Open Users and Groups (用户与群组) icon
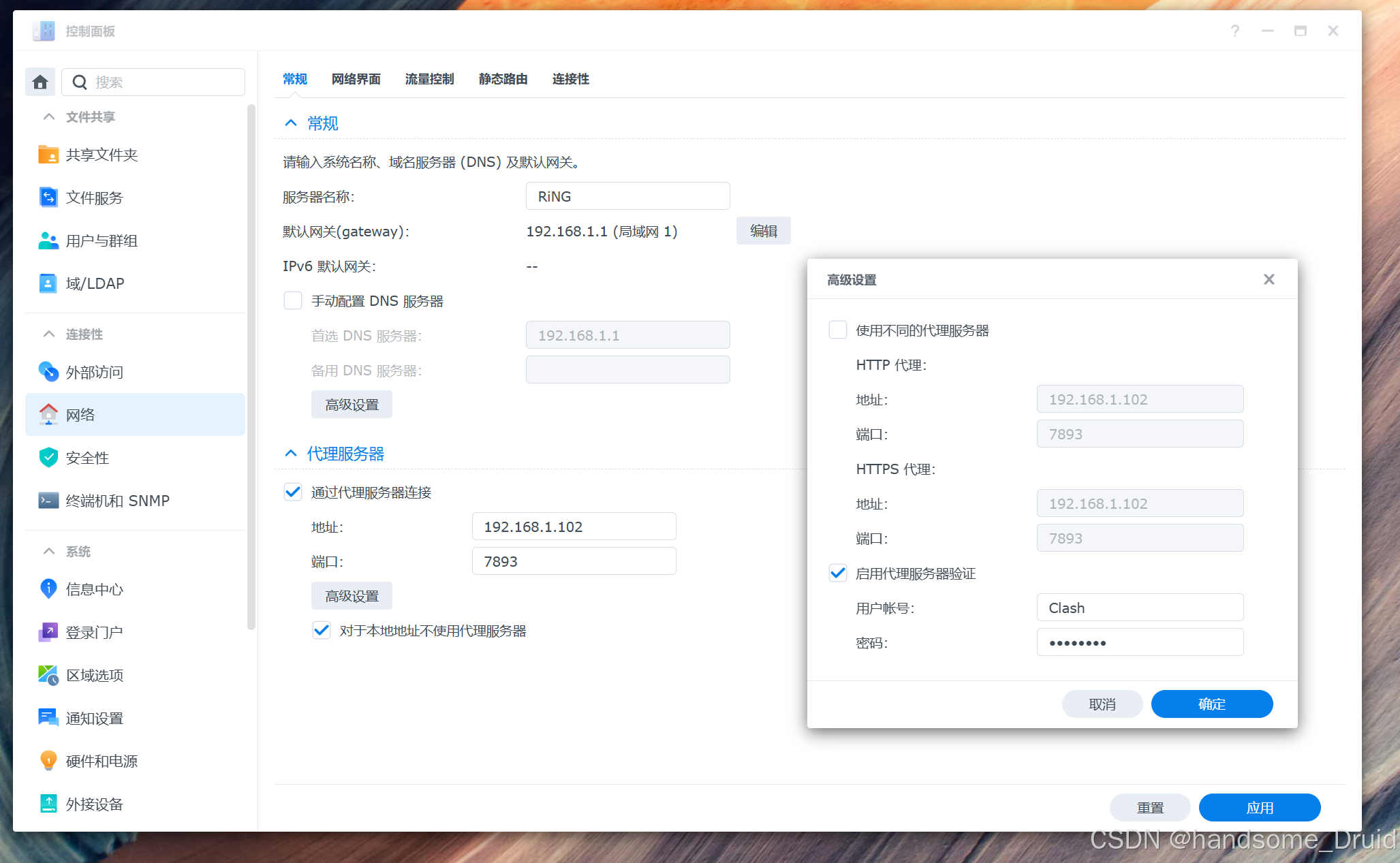 tap(48, 240)
